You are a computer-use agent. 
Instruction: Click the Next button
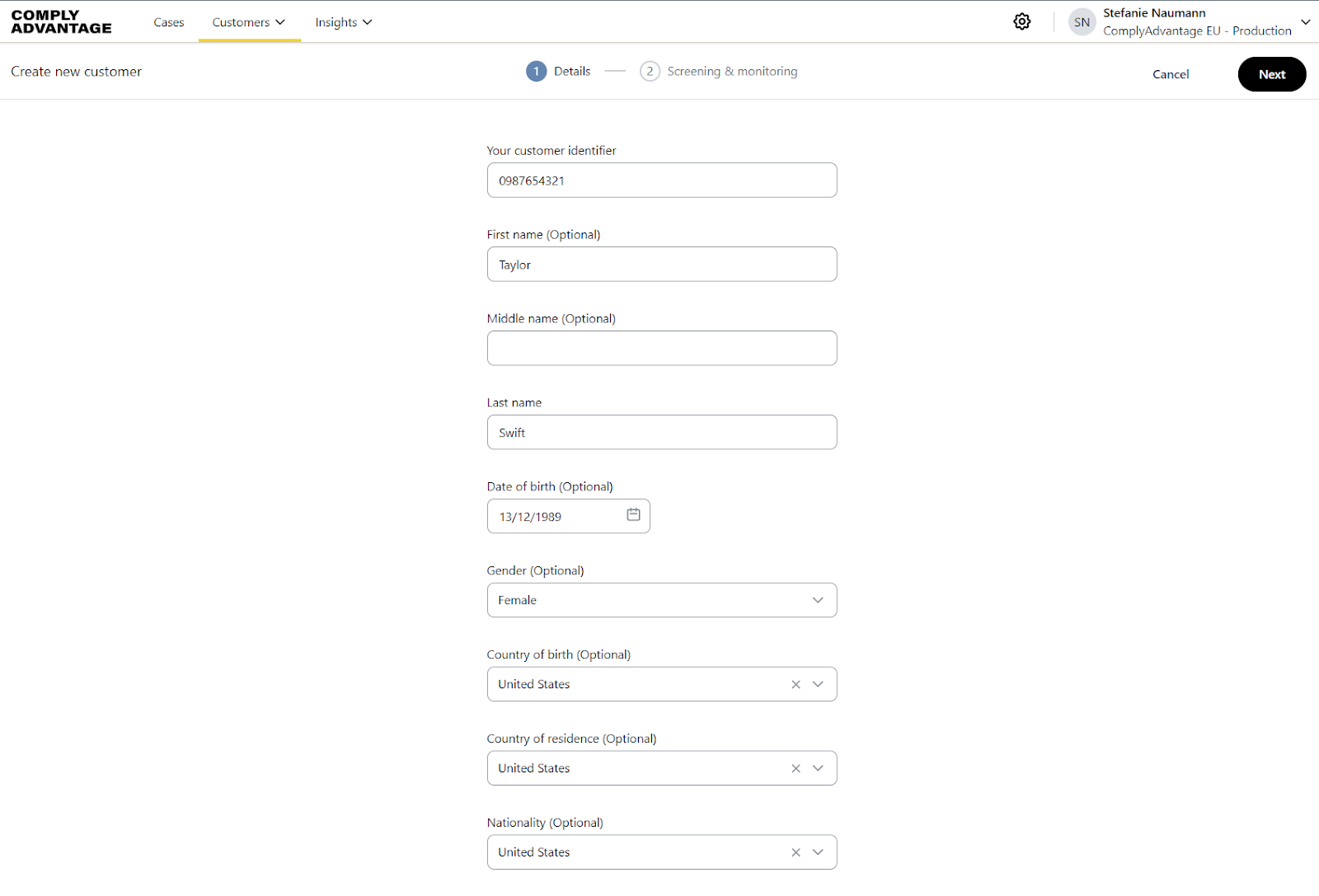click(x=1271, y=74)
